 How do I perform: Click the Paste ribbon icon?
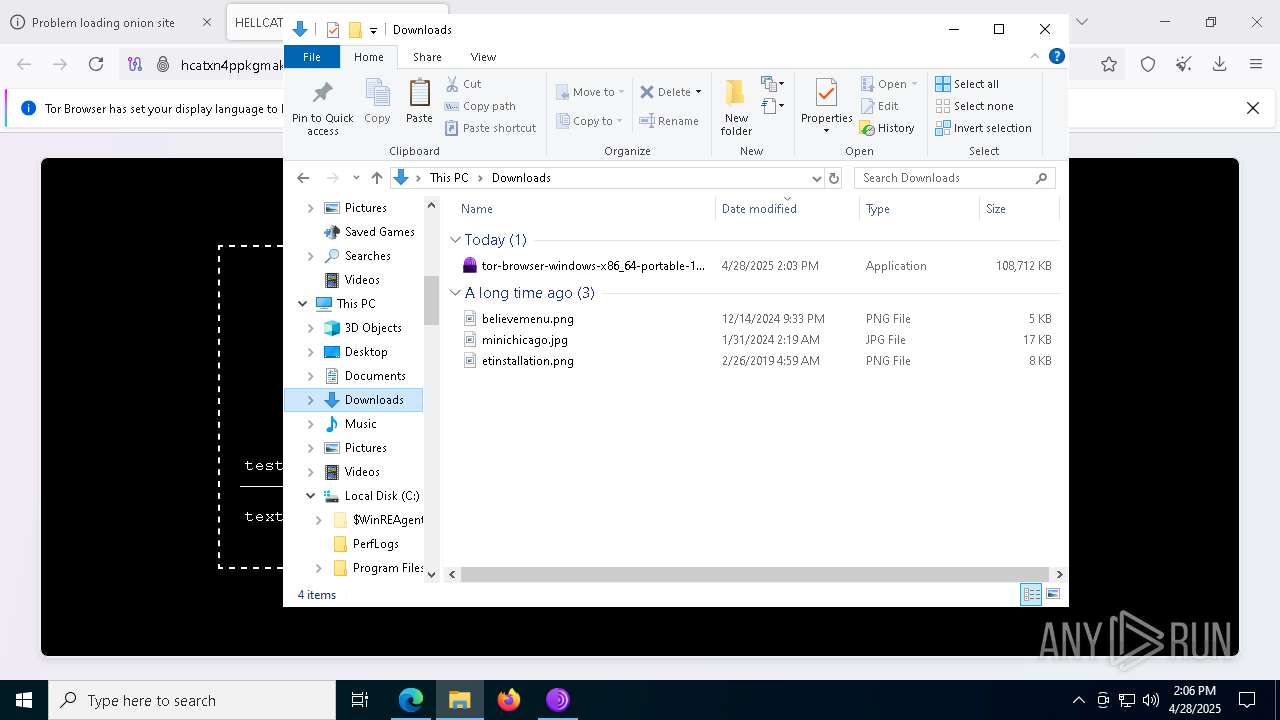tap(419, 101)
